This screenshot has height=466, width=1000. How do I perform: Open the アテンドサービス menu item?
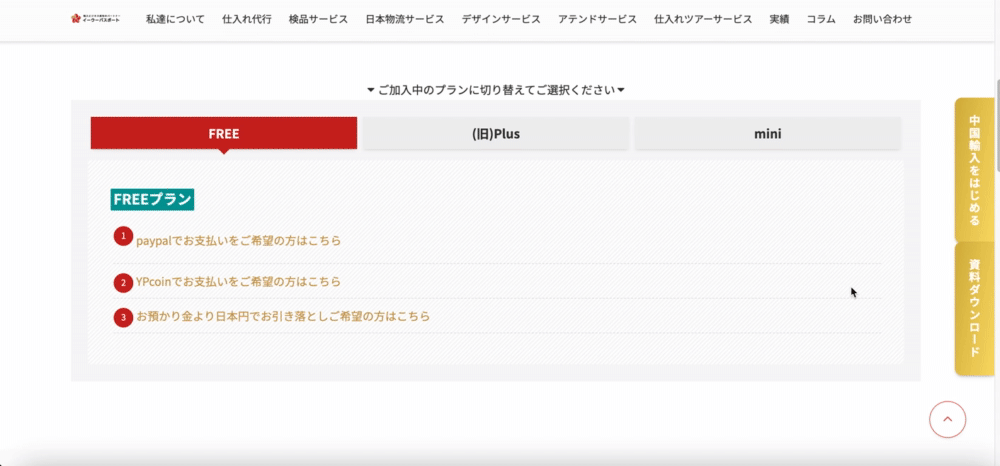click(598, 19)
